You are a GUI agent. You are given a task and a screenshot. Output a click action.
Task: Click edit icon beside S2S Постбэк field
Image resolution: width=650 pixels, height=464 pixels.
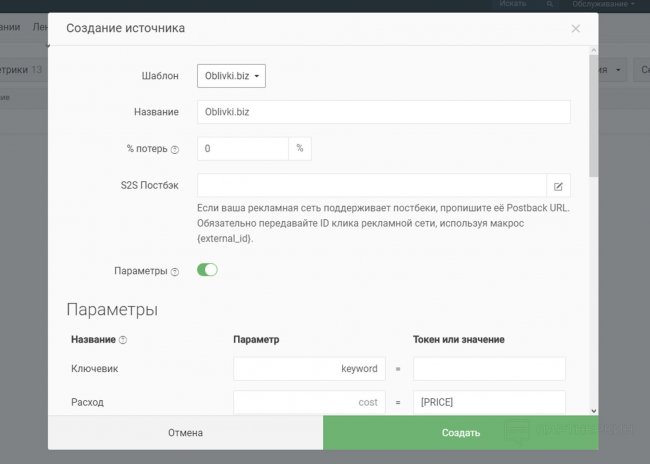(x=559, y=186)
